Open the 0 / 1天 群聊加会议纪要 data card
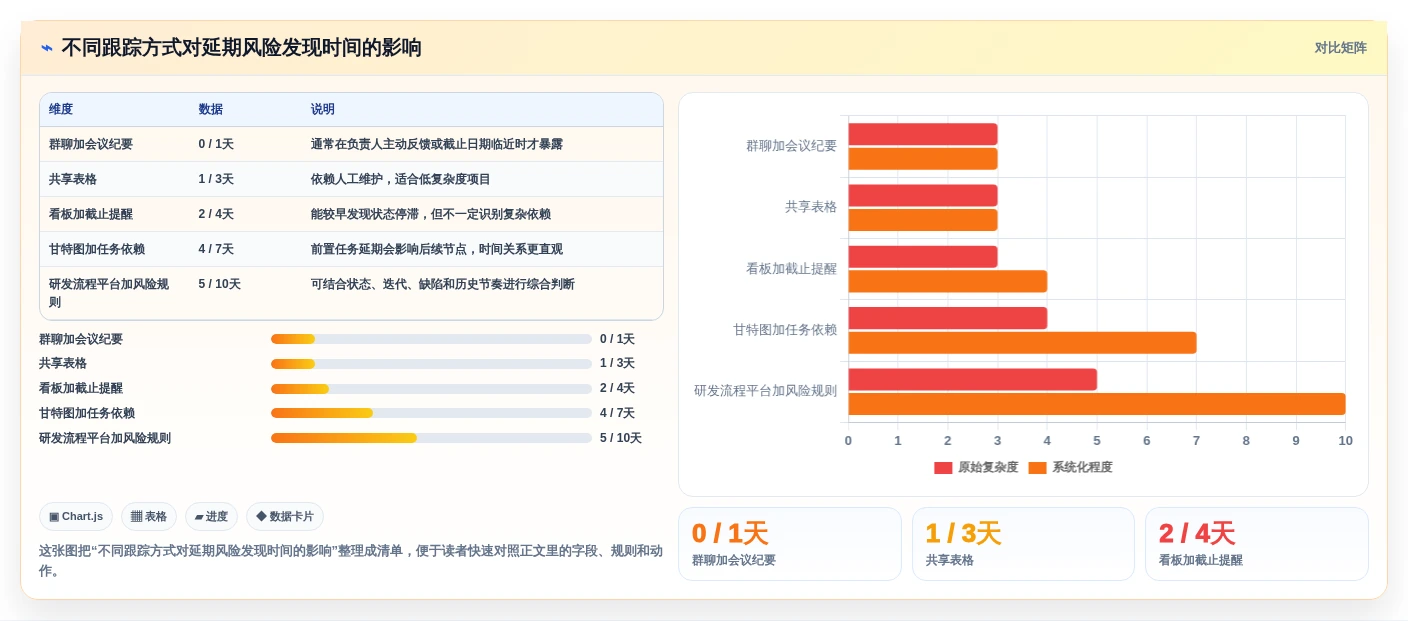 [790, 544]
